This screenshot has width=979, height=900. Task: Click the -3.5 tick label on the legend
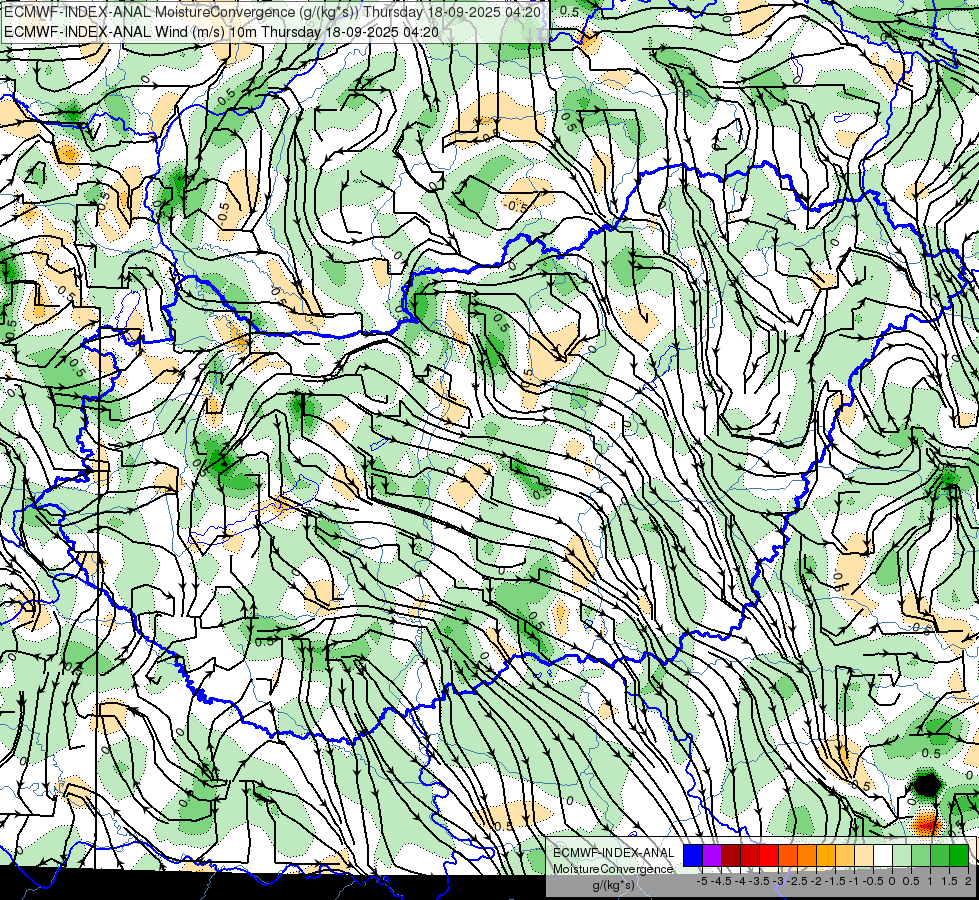tap(760, 881)
